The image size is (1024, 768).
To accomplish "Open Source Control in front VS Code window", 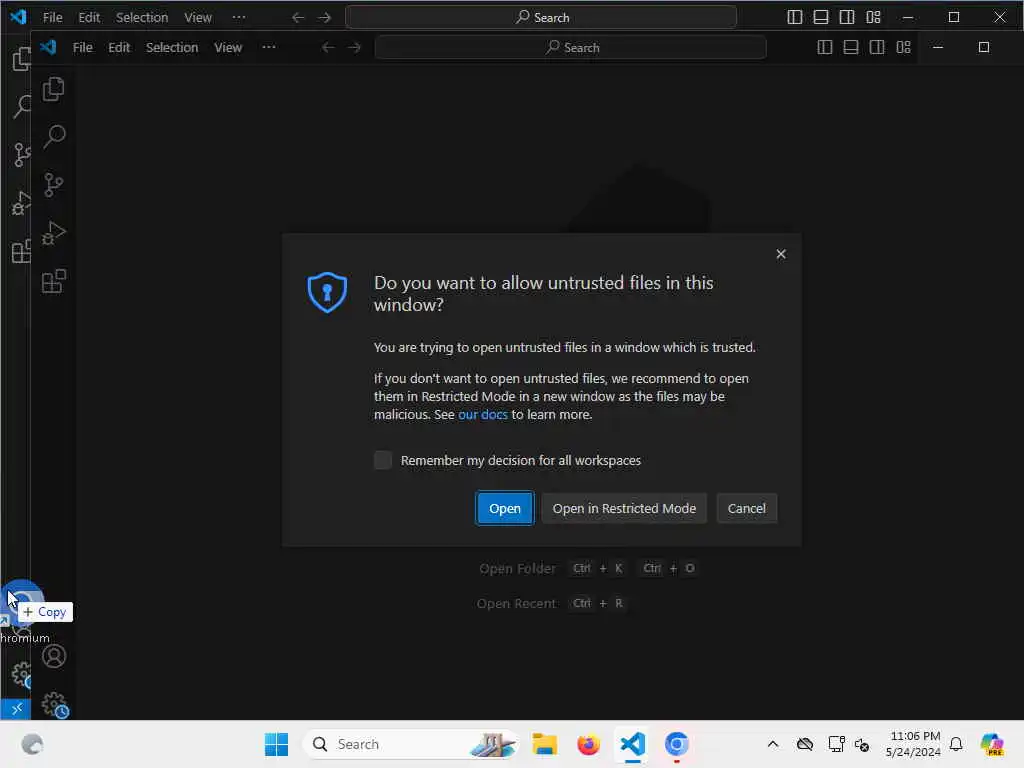I will pyautogui.click(x=54, y=185).
